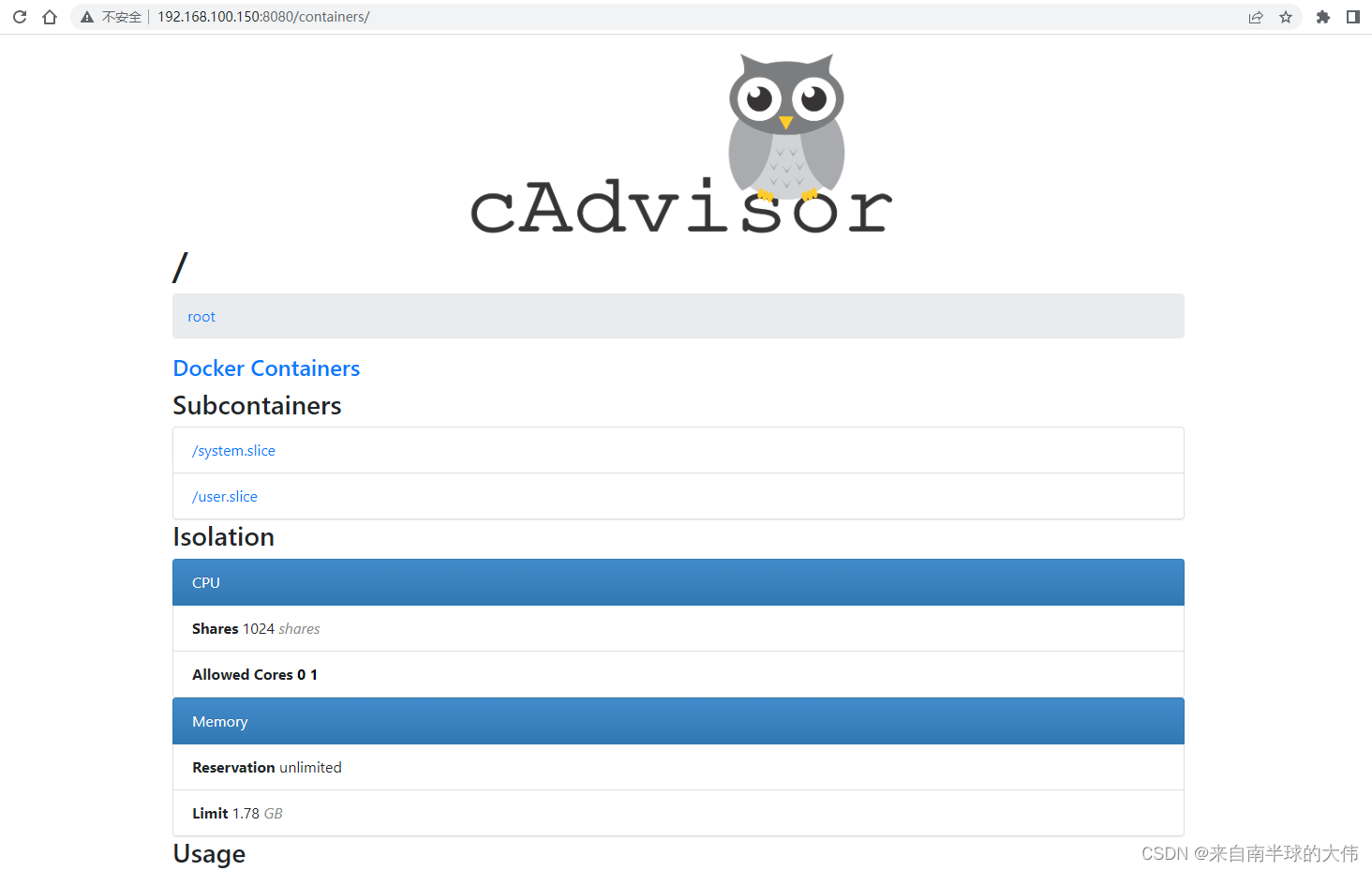Screen dimensions: 1372x871
Task: Click the Memory isolation panel header
Action: (x=679, y=721)
